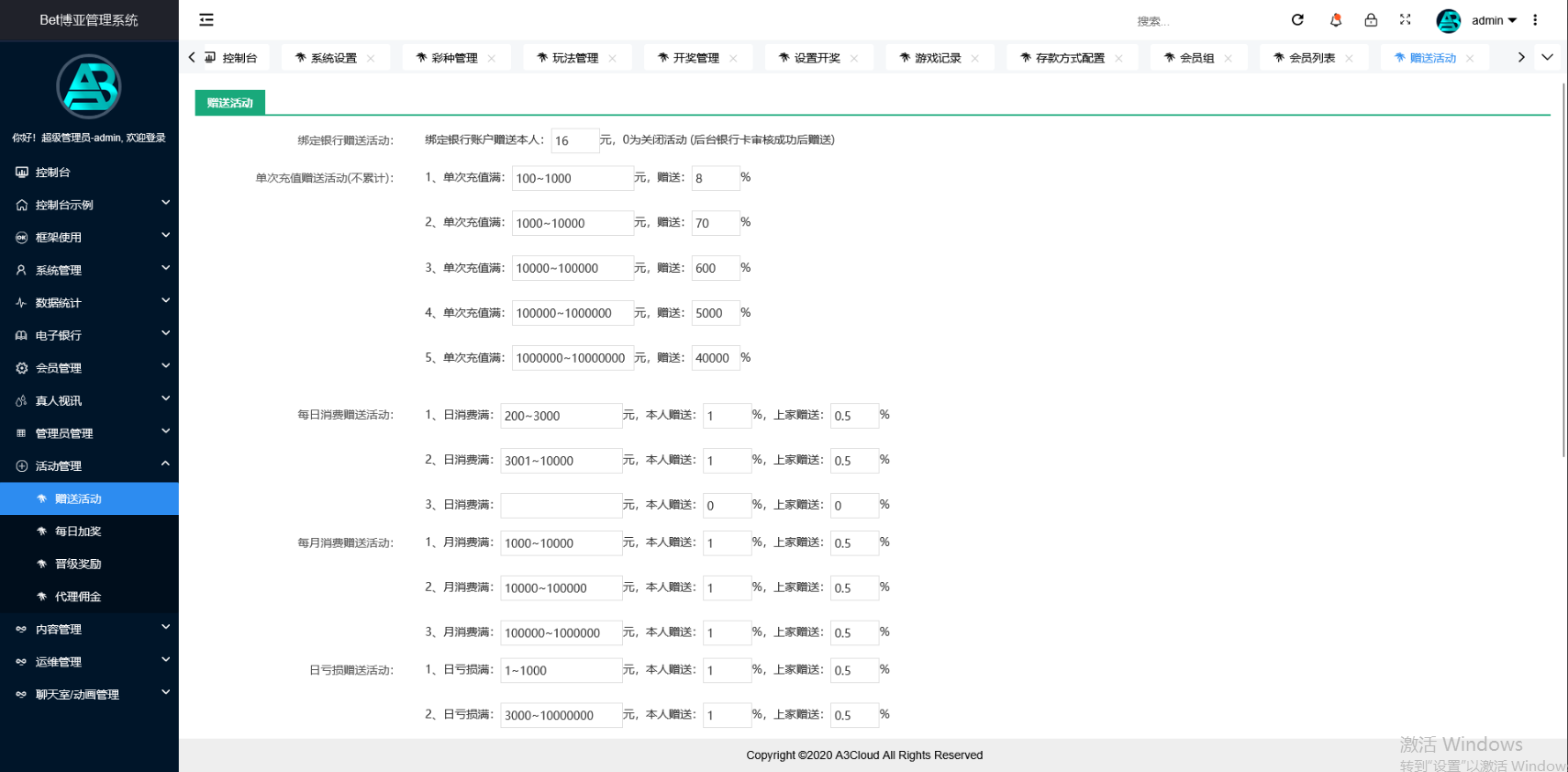Expand the 电子银行 sidebar menu
Image resolution: width=1568 pixels, height=772 pixels.
(89, 335)
